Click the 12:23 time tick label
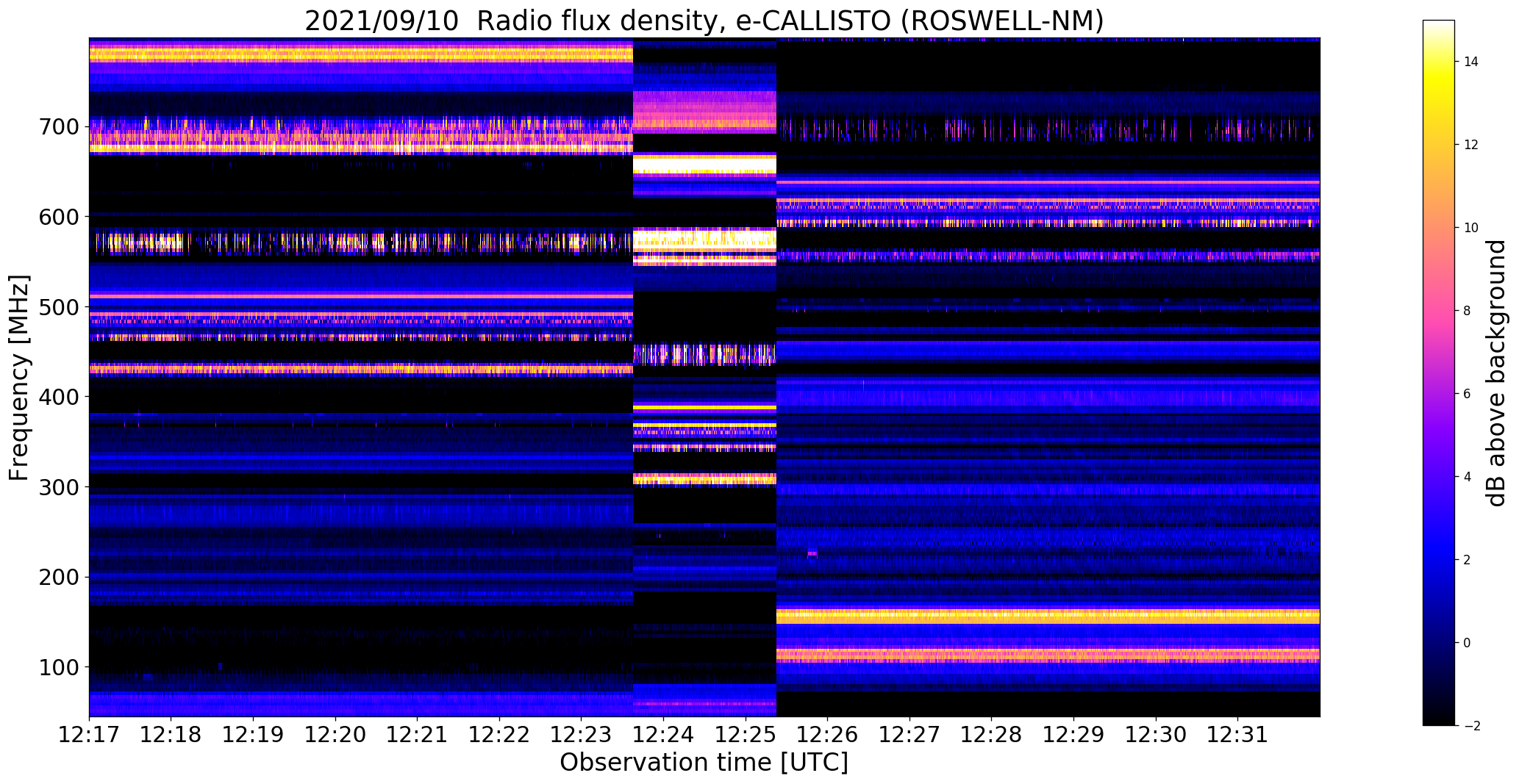1519x784 pixels. point(582,735)
